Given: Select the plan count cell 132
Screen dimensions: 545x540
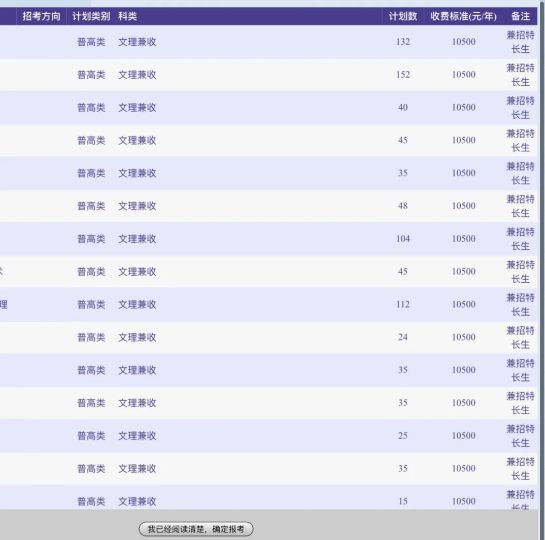Looking at the screenshot, I should pyautogui.click(x=403, y=42).
